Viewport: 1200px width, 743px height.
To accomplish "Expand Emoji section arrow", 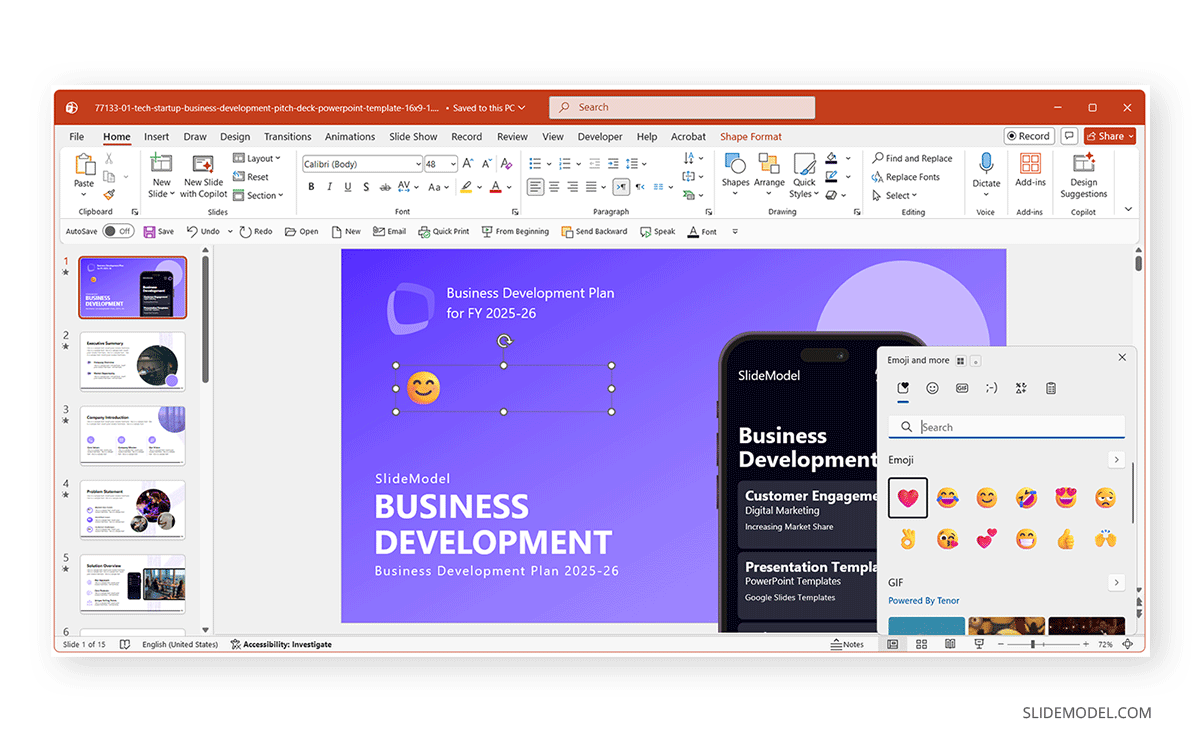I will tap(1116, 460).
